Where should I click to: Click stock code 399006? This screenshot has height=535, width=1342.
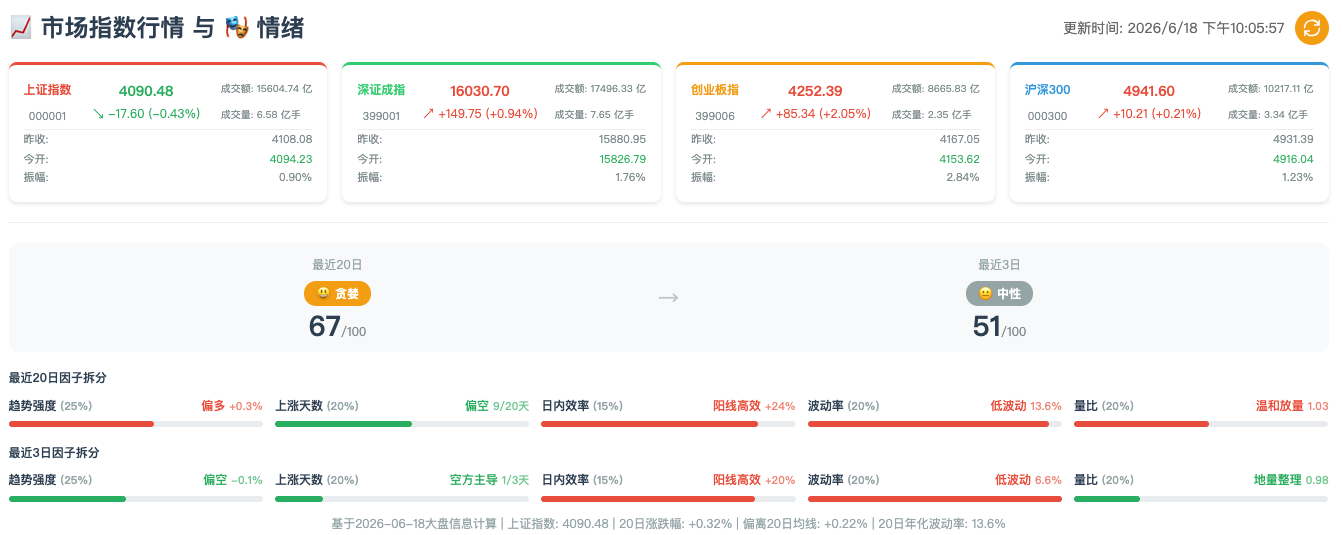[x=715, y=116]
